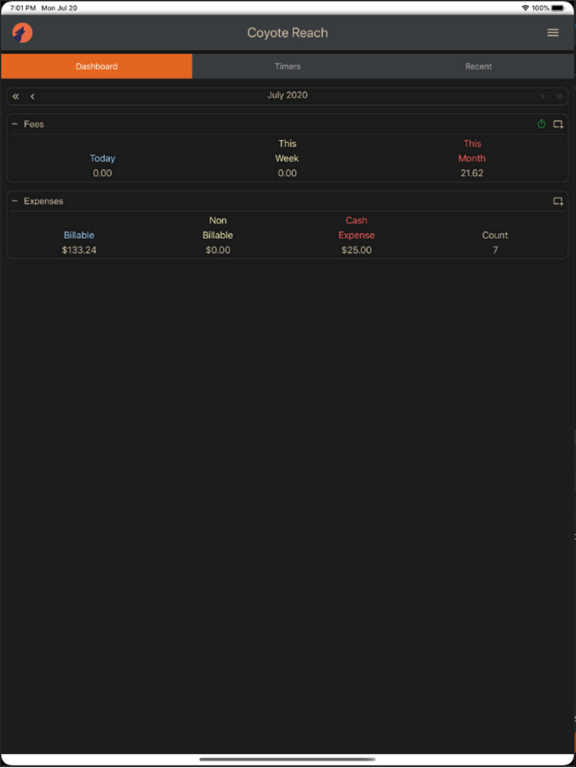Select the This Week fees label
This screenshot has height=768, width=576.
(287, 151)
